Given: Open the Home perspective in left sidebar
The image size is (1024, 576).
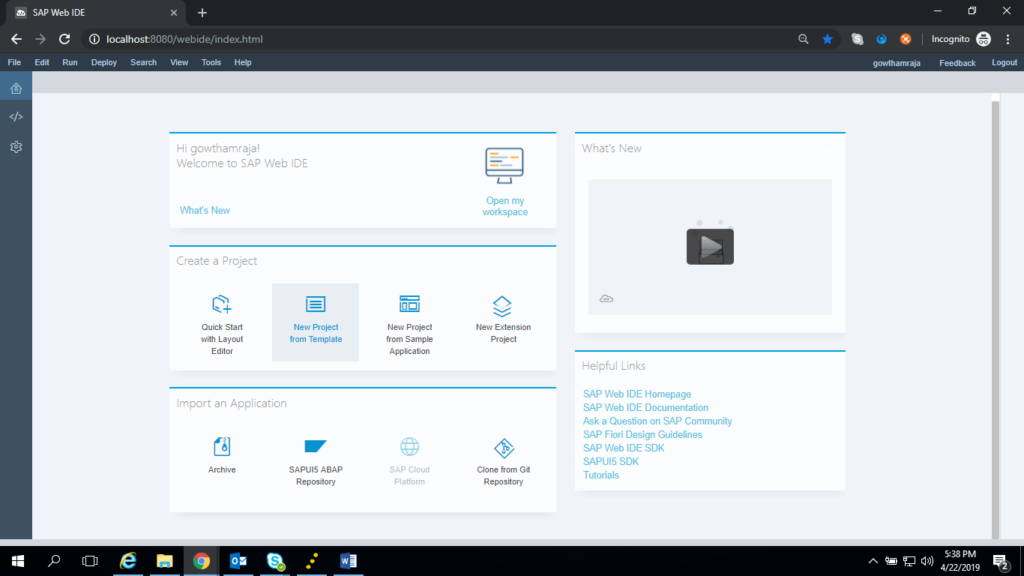Looking at the screenshot, I should point(16,88).
